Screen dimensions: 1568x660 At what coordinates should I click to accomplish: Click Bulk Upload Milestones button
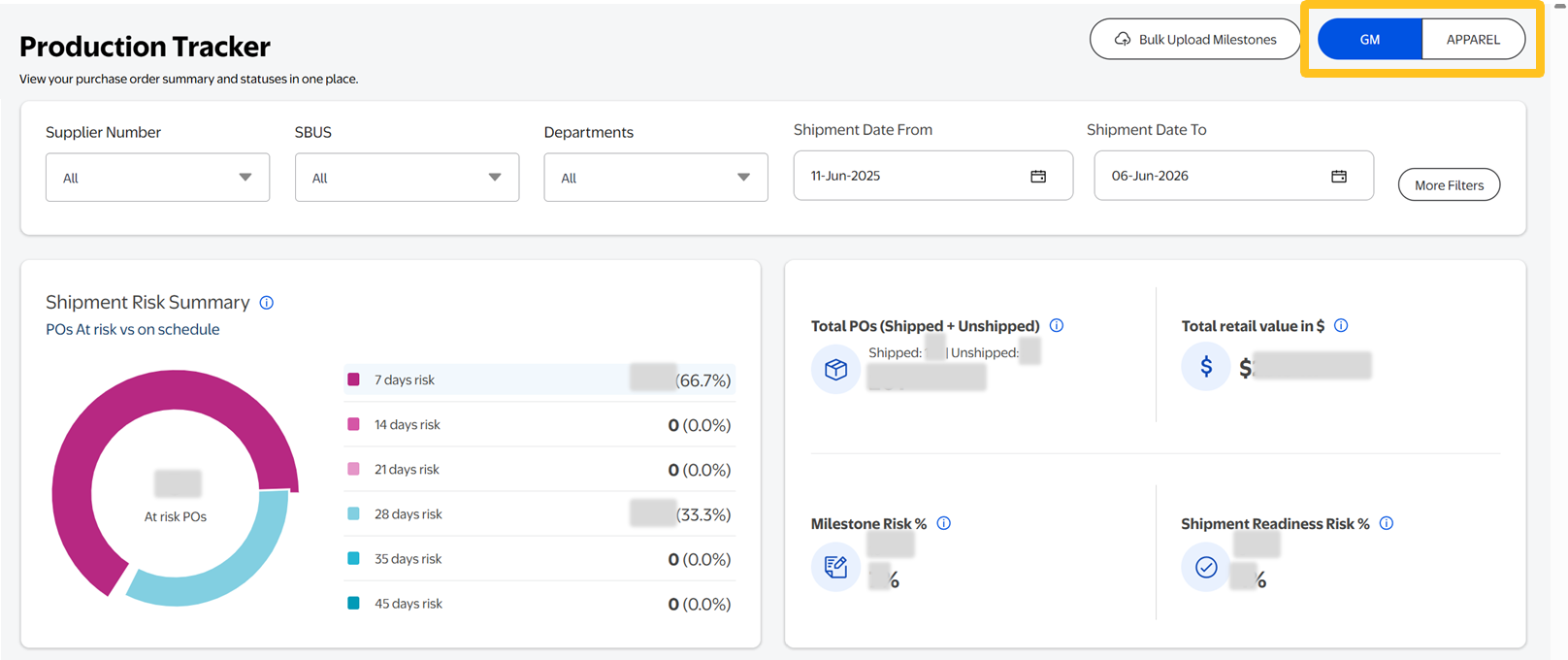point(1194,40)
